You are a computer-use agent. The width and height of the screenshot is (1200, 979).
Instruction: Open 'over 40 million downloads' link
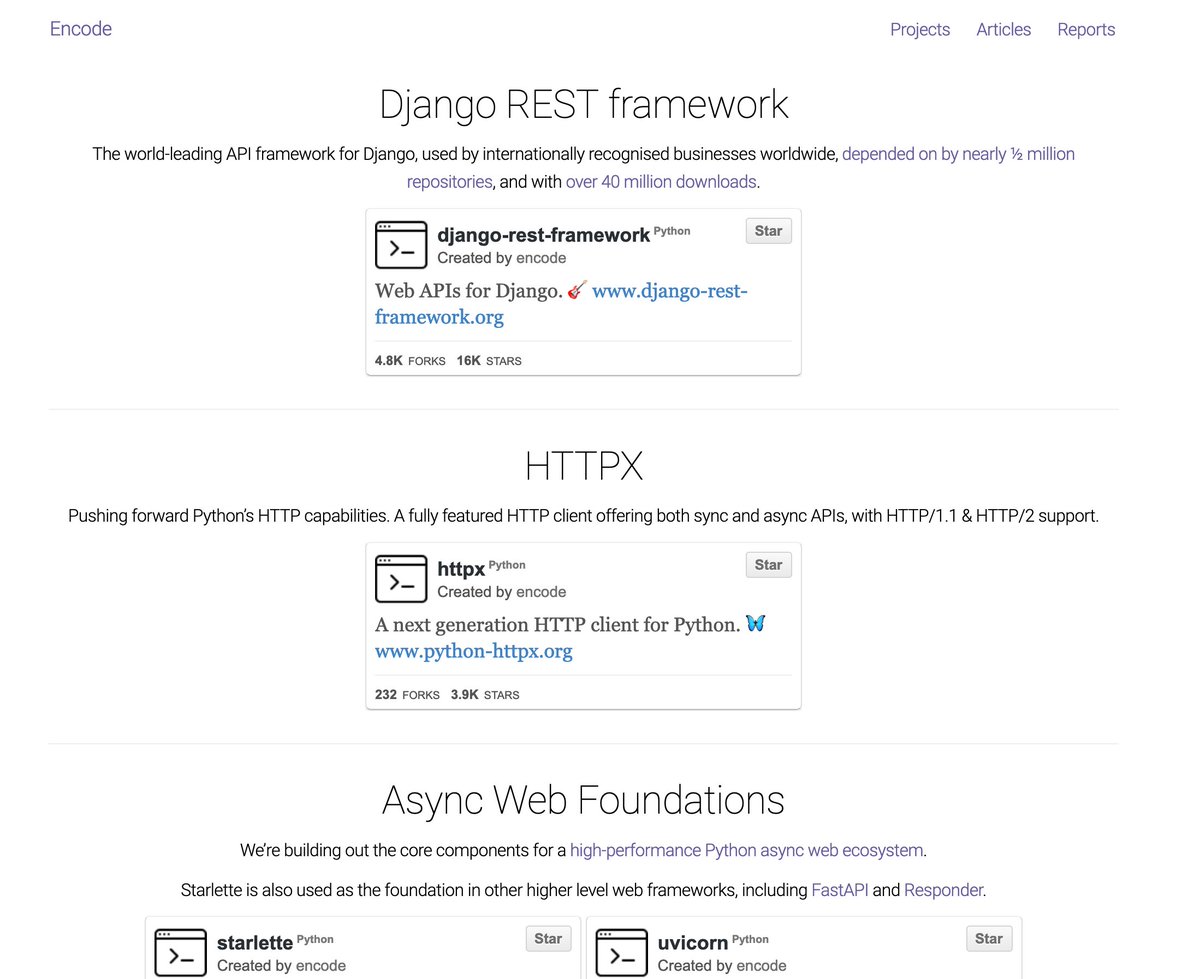point(661,182)
